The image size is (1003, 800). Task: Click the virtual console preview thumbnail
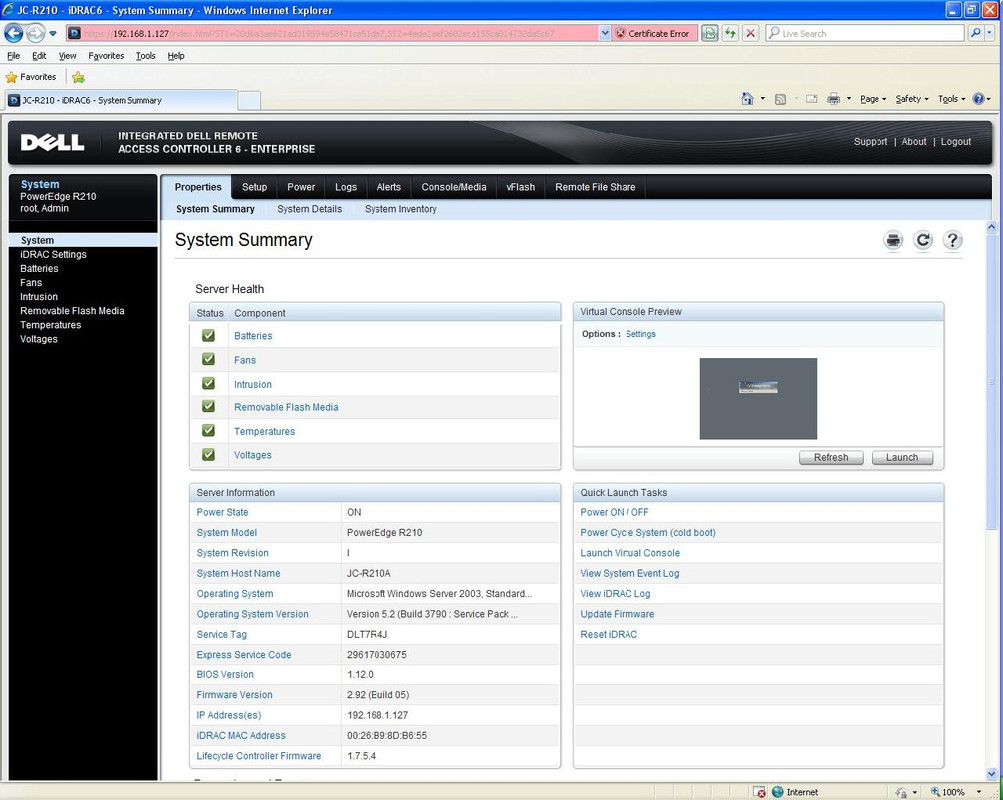click(x=758, y=398)
